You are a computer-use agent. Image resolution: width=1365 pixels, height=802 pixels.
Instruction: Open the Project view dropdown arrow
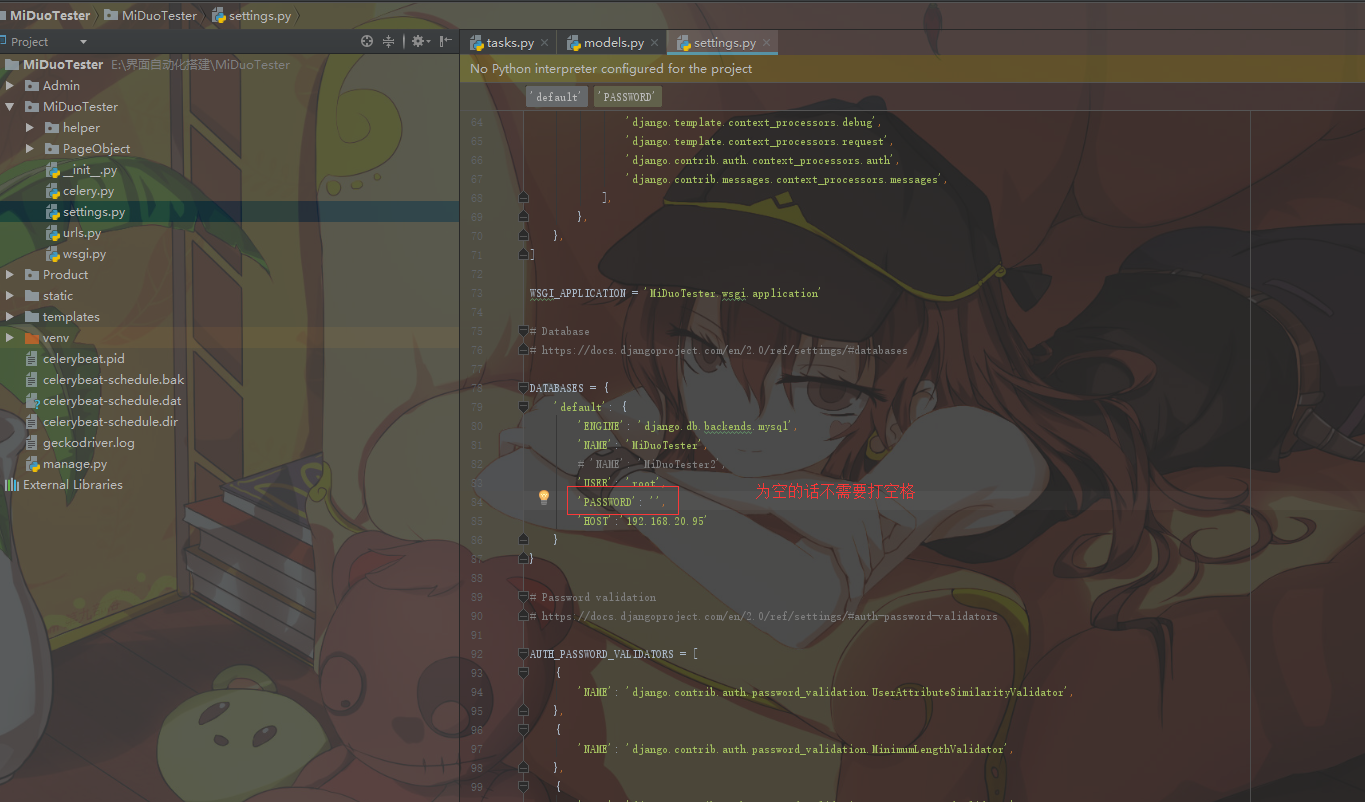click(83, 42)
